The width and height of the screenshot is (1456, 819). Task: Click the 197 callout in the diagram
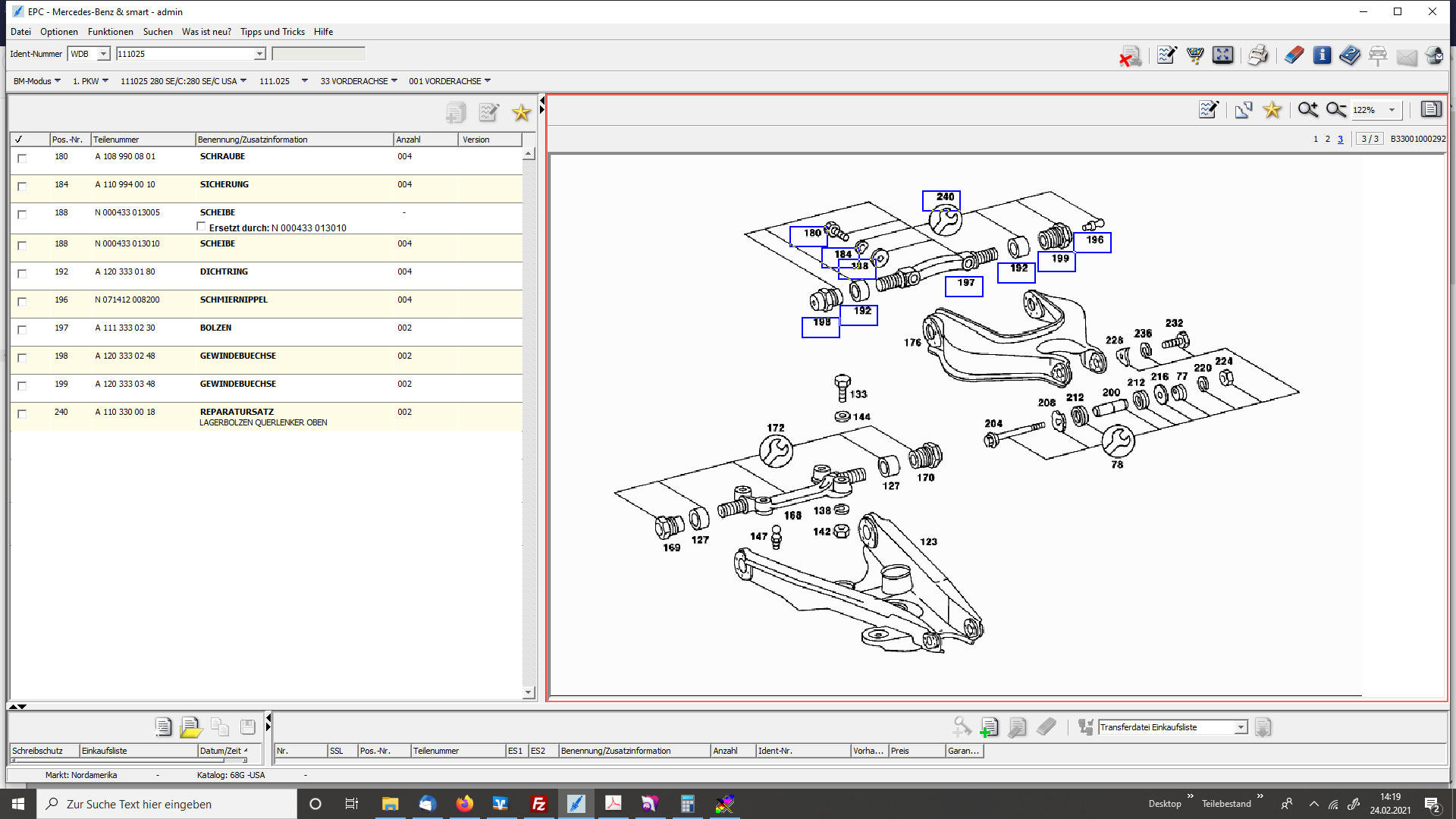964,286
